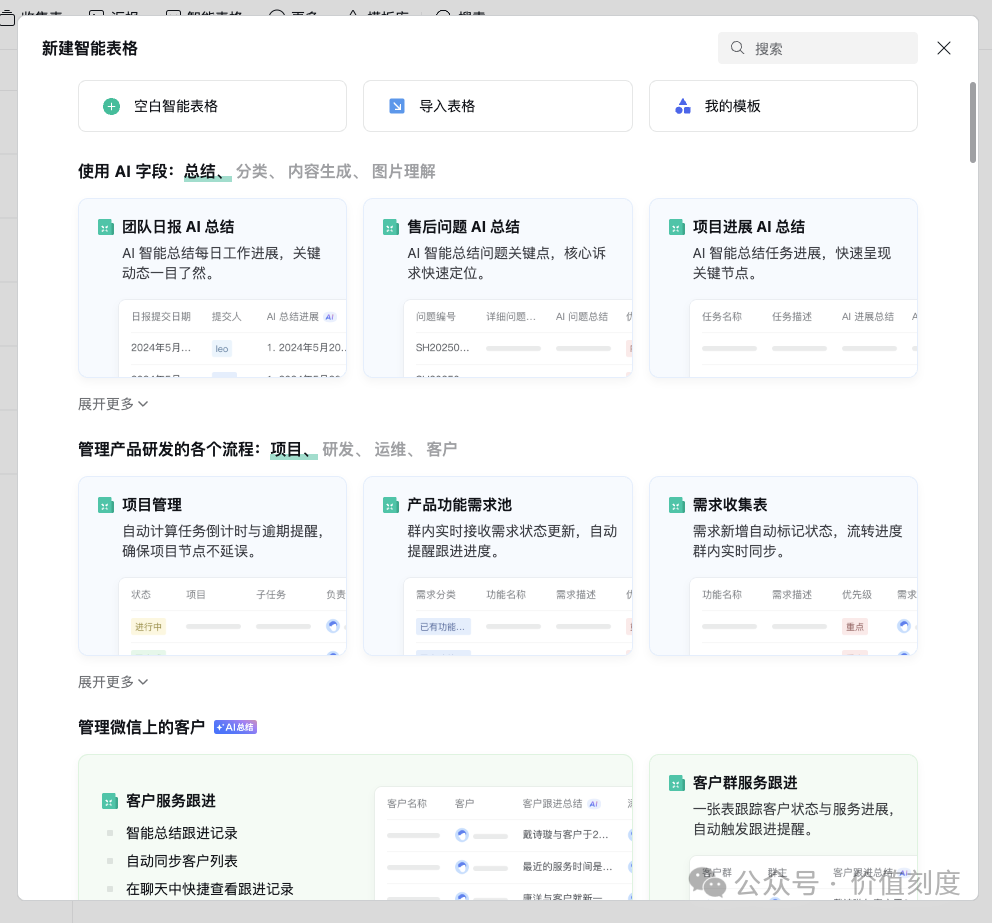The height and width of the screenshot is (923, 992).
Task: Click the green sheet icon of 客户群服务跟进
Action: [x=676, y=783]
